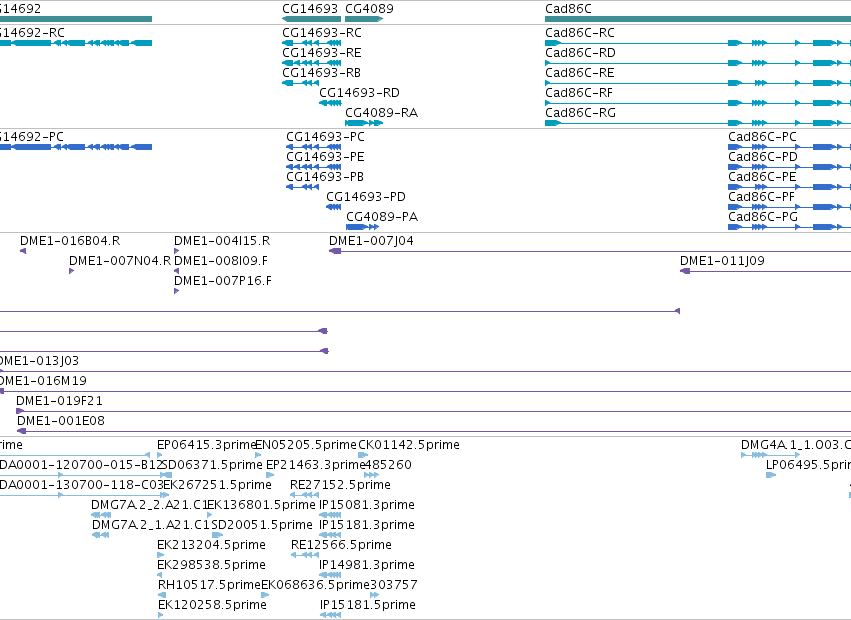Select the SD20051.5prime EST label
851x620 pixels.
262,526
